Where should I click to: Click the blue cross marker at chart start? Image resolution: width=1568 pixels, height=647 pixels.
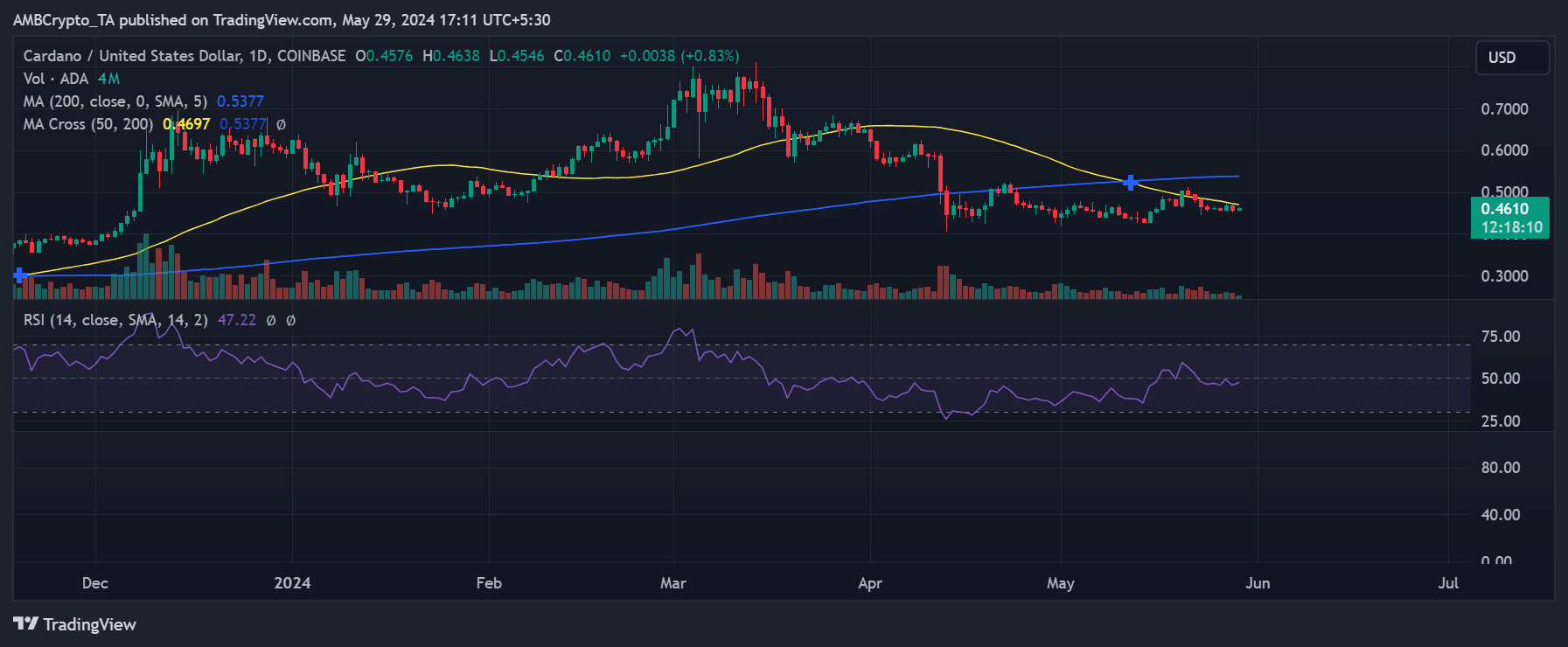[x=19, y=275]
